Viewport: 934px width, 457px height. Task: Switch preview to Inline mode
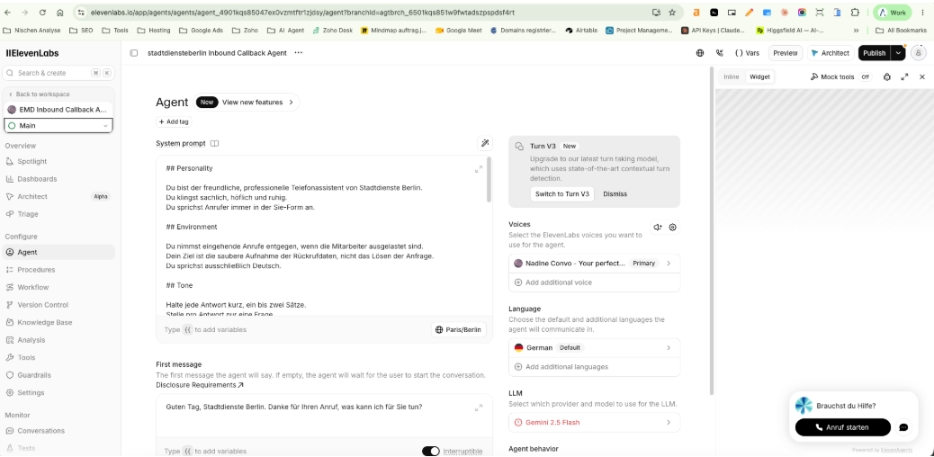(x=731, y=77)
